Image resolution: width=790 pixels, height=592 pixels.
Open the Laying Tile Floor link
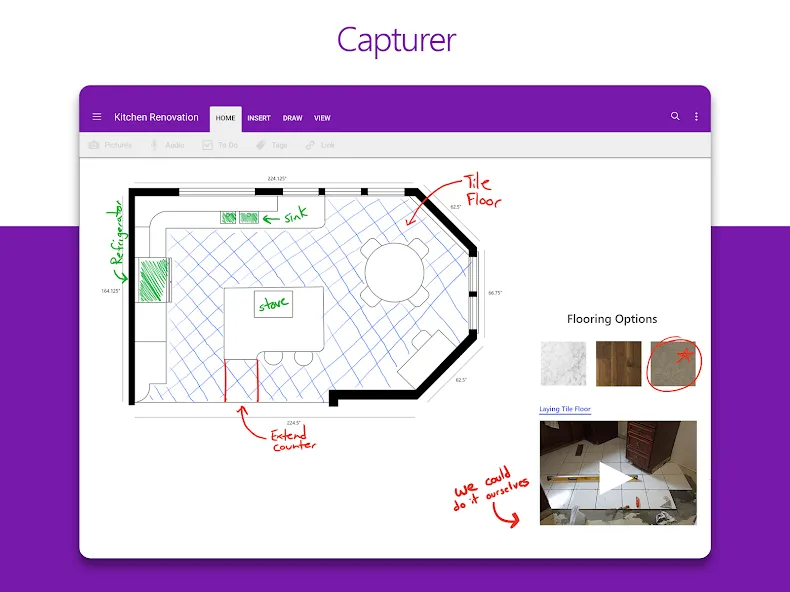pos(565,409)
